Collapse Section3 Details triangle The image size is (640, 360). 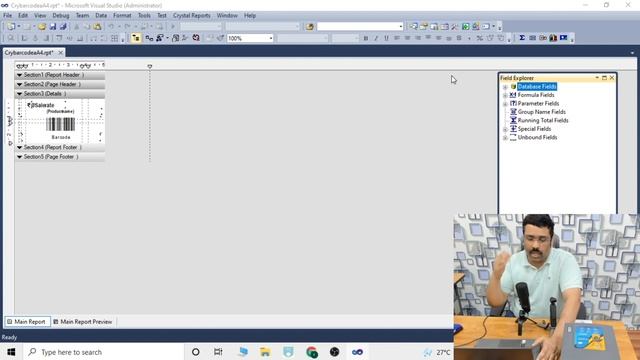tap(19, 94)
